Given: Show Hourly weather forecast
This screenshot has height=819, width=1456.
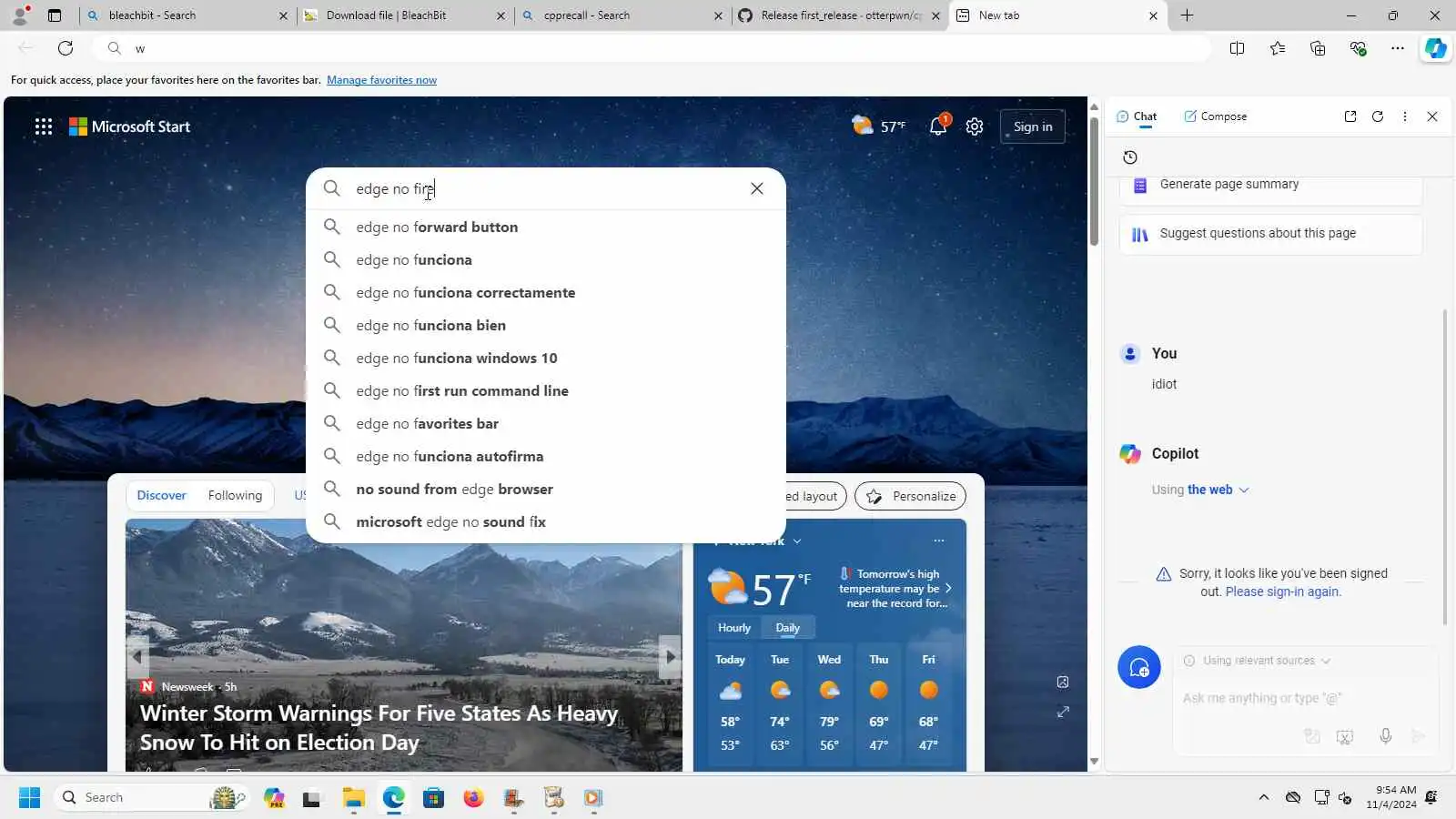Looking at the screenshot, I should (734, 628).
